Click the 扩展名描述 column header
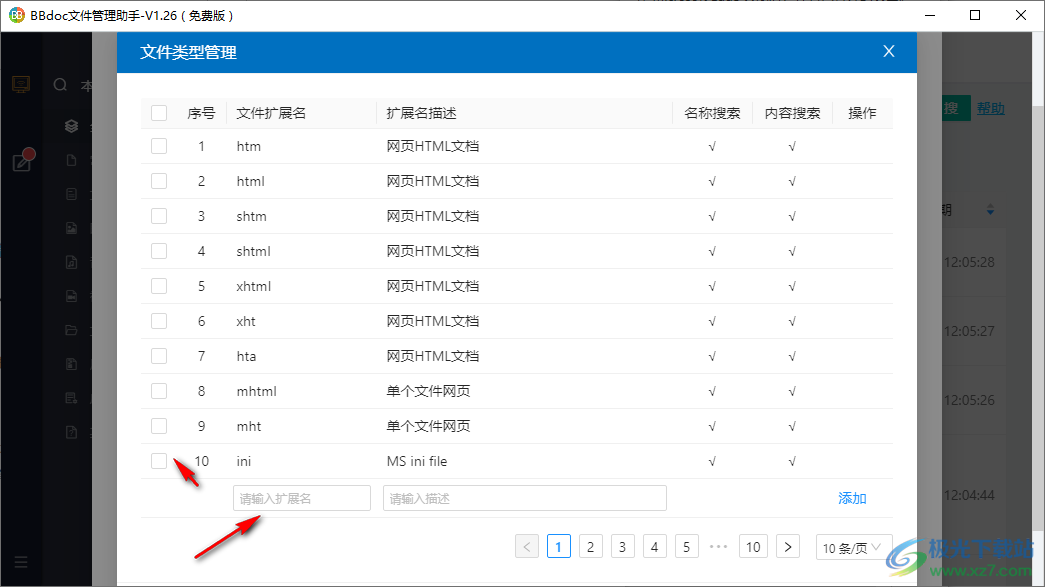The height and width of the screenshot is (587, 1045). pos(421,113)
